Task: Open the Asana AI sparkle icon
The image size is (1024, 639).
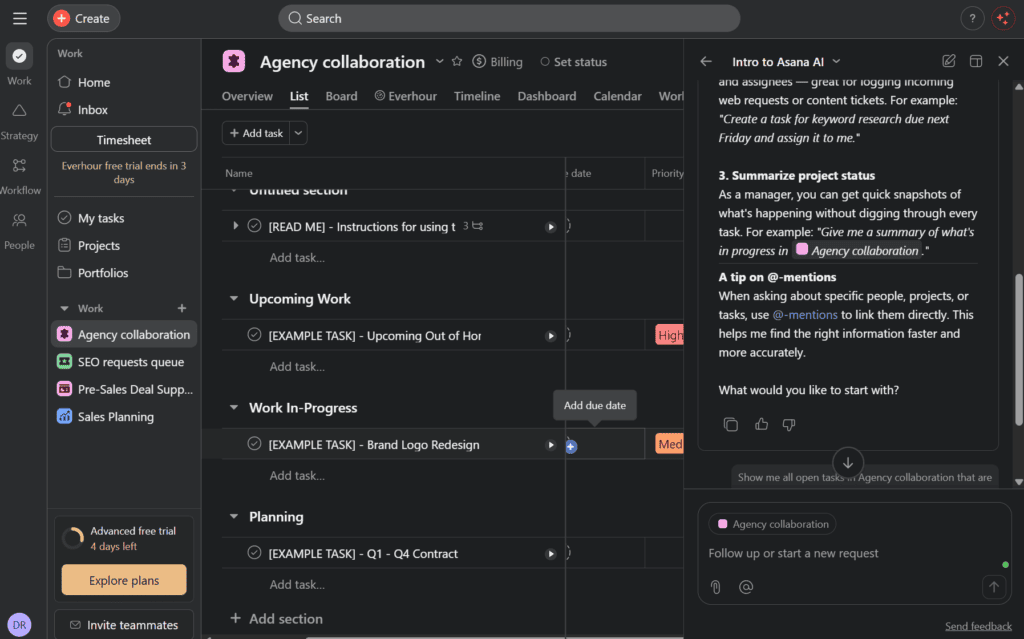Action: [x=1002, y=18]
